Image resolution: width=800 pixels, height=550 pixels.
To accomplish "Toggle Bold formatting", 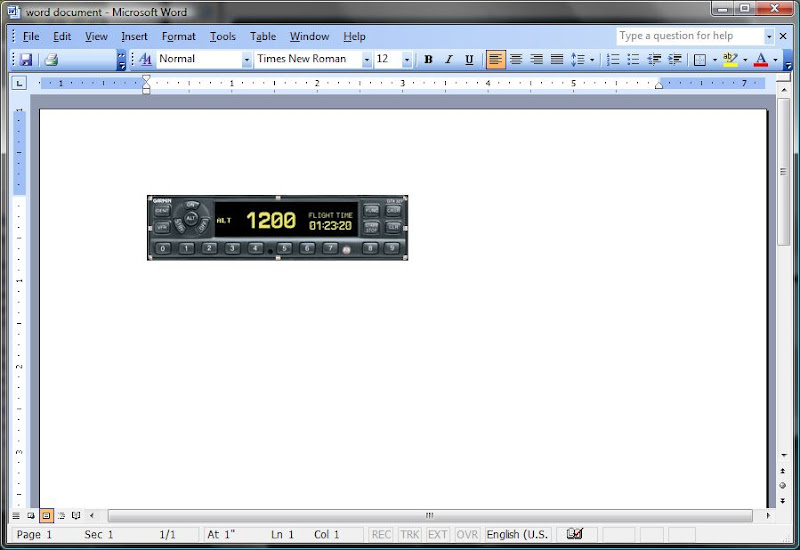I will [x=428, y=60].
